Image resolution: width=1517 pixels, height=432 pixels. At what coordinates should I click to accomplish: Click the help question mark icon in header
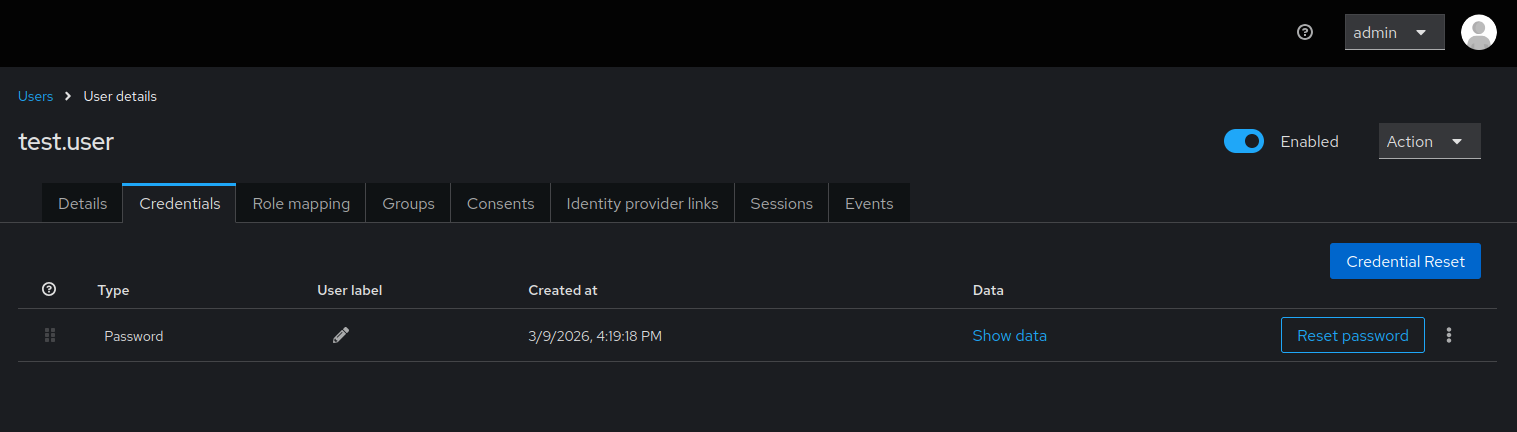[1304, 32]
